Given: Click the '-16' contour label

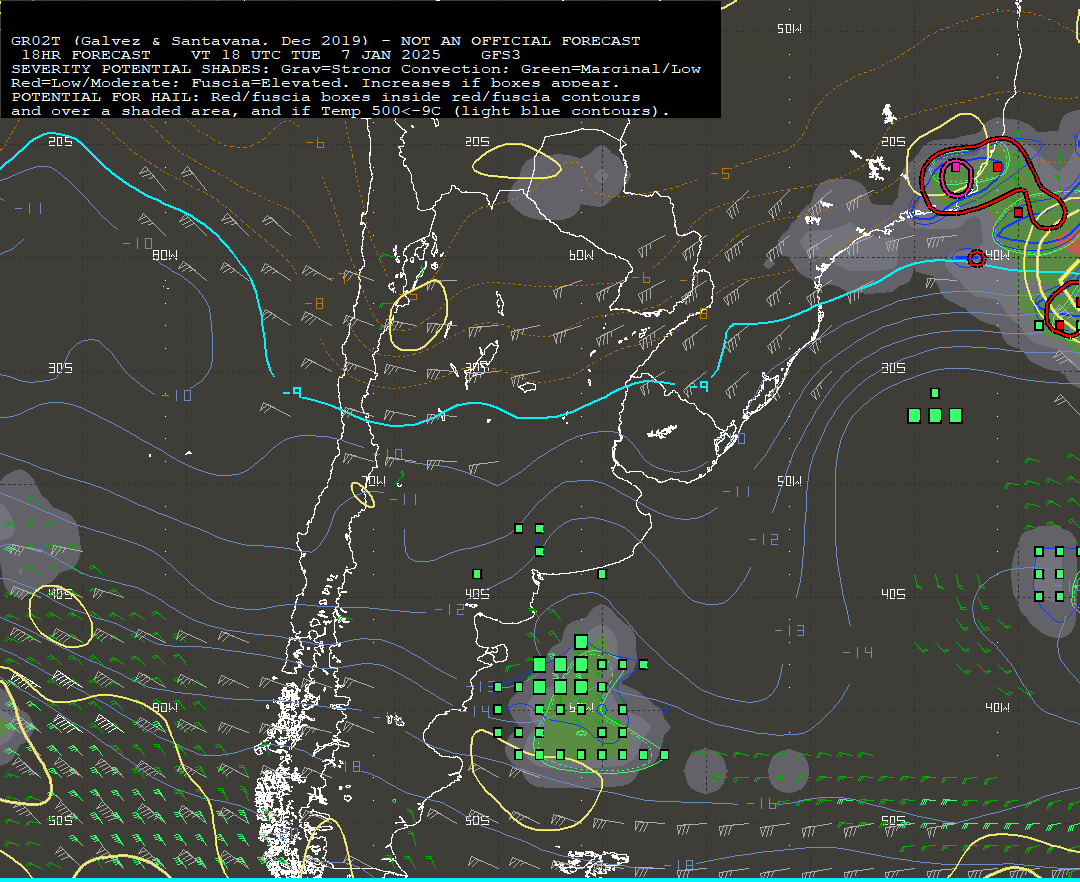Looking at the screenshot, I should click(762, 804).
